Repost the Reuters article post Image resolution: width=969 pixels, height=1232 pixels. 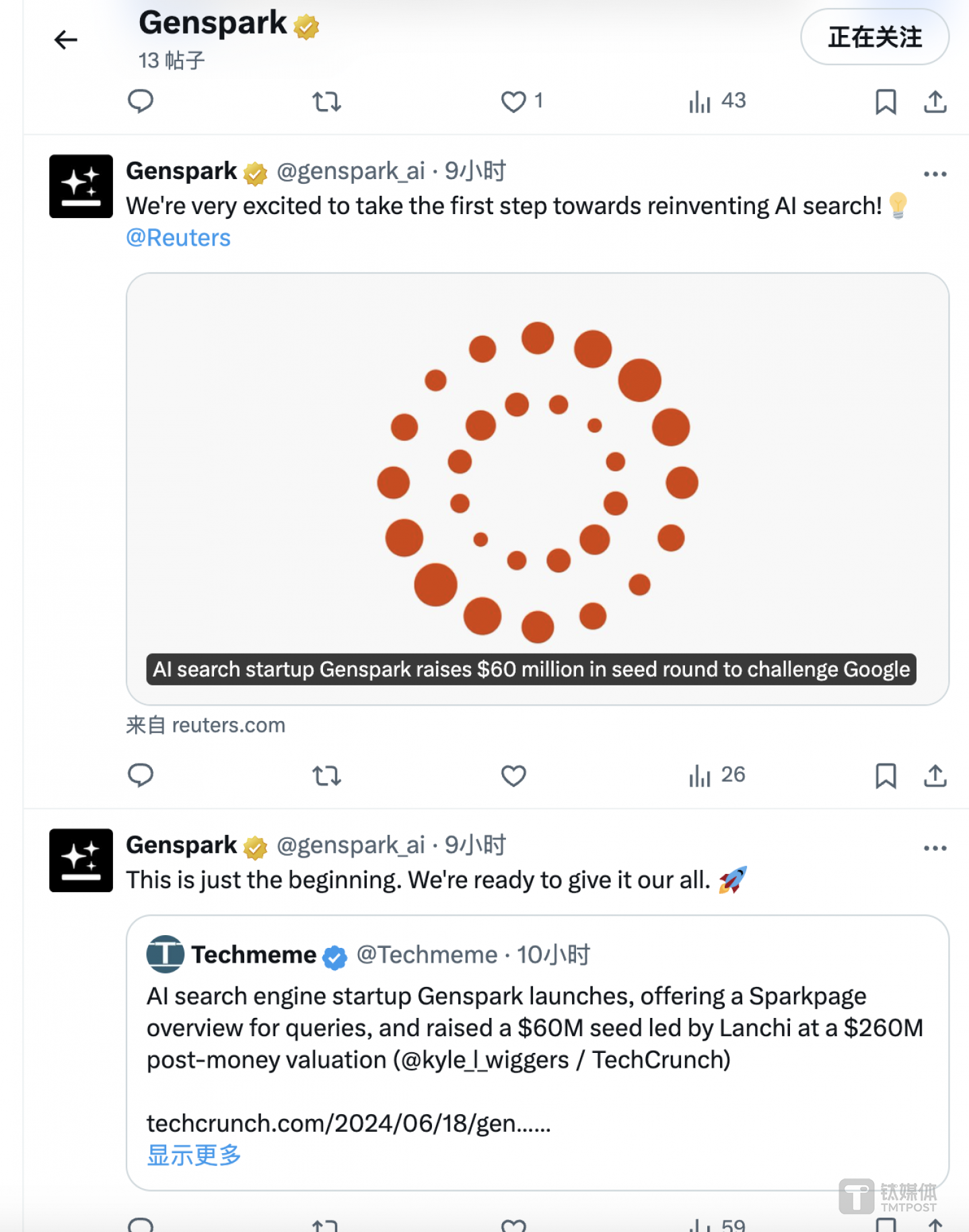[x=327, y=776]
